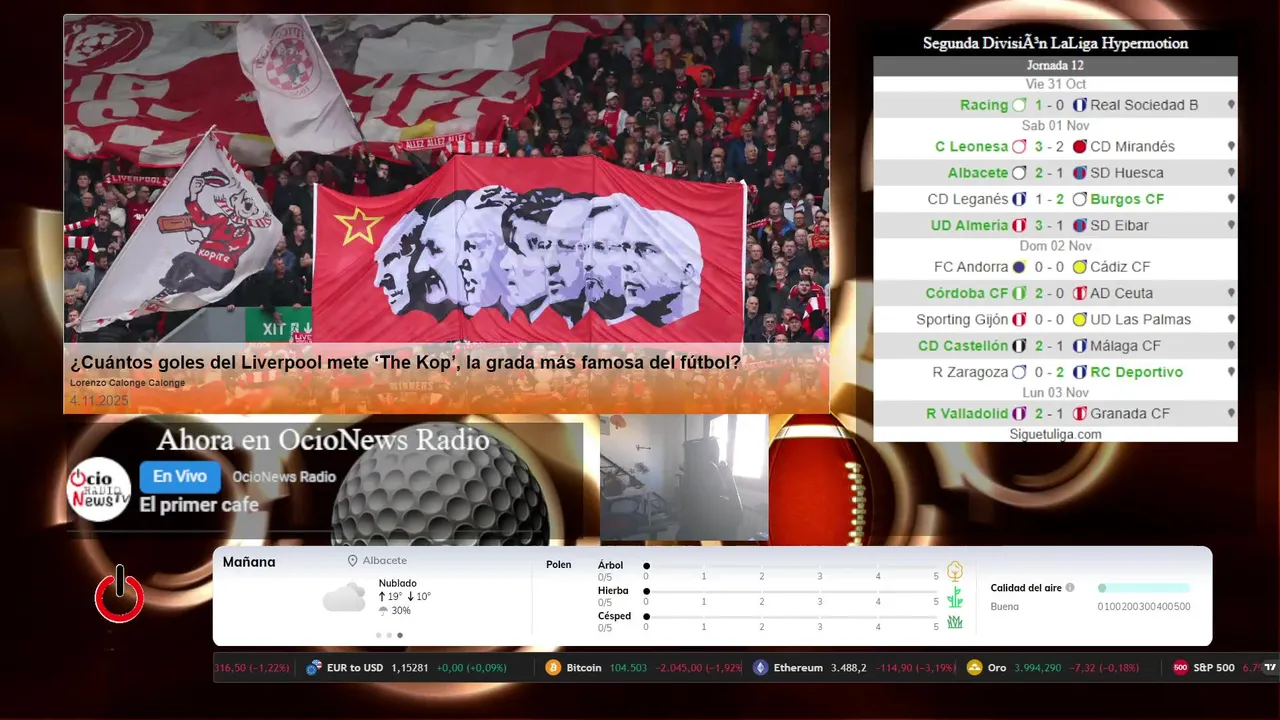Click the UD Las Palmas crest icon
Image resolution: width=1280 pixels, height=720 pixels.
(1080, 320)
